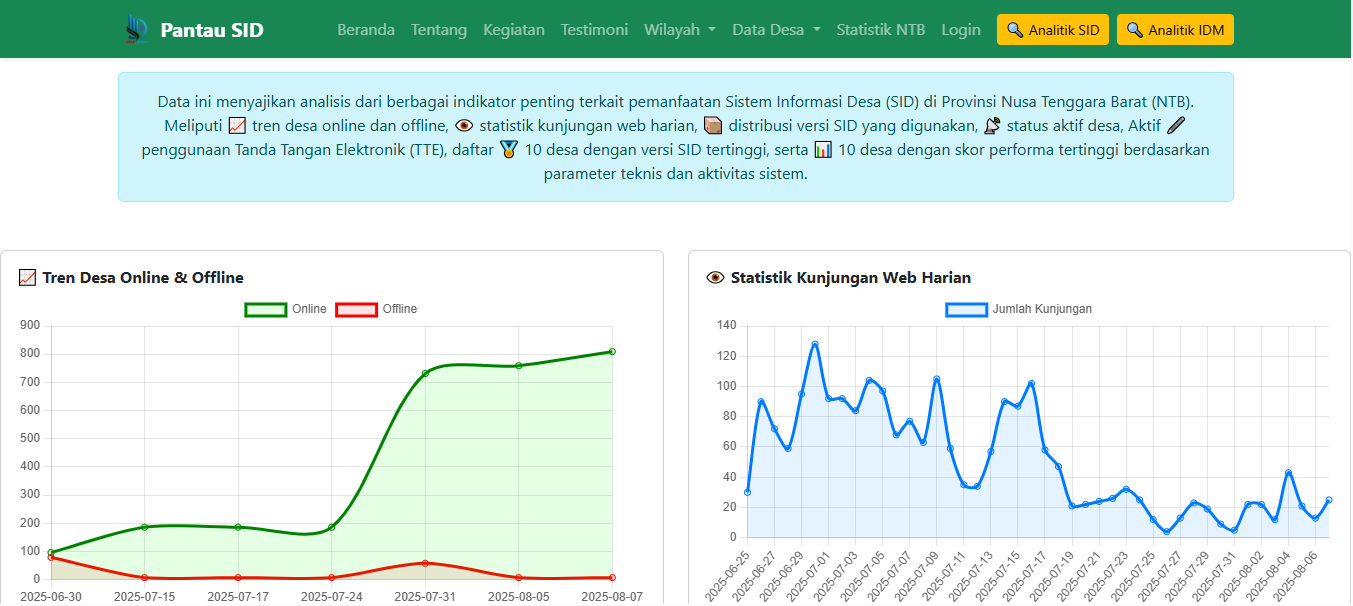Click the green Online legend color box
The width and height of the screenshot is (1353, 606).
(x=265, y=309)
